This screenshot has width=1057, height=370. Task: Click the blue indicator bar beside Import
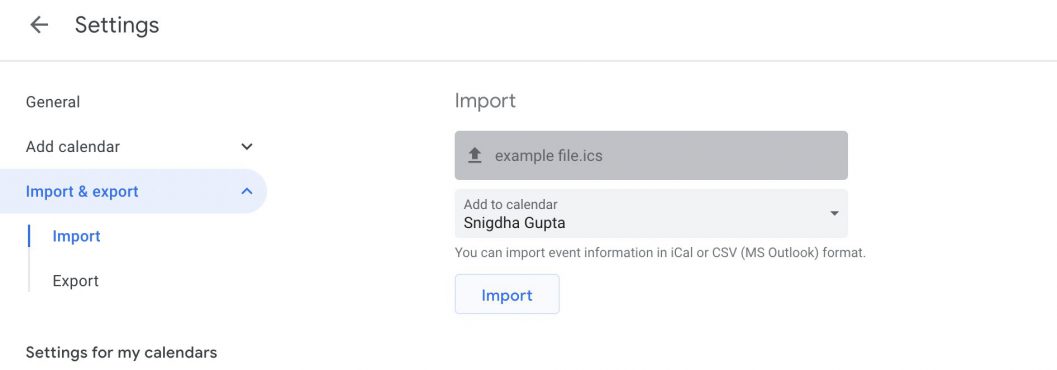coord(29,236)
